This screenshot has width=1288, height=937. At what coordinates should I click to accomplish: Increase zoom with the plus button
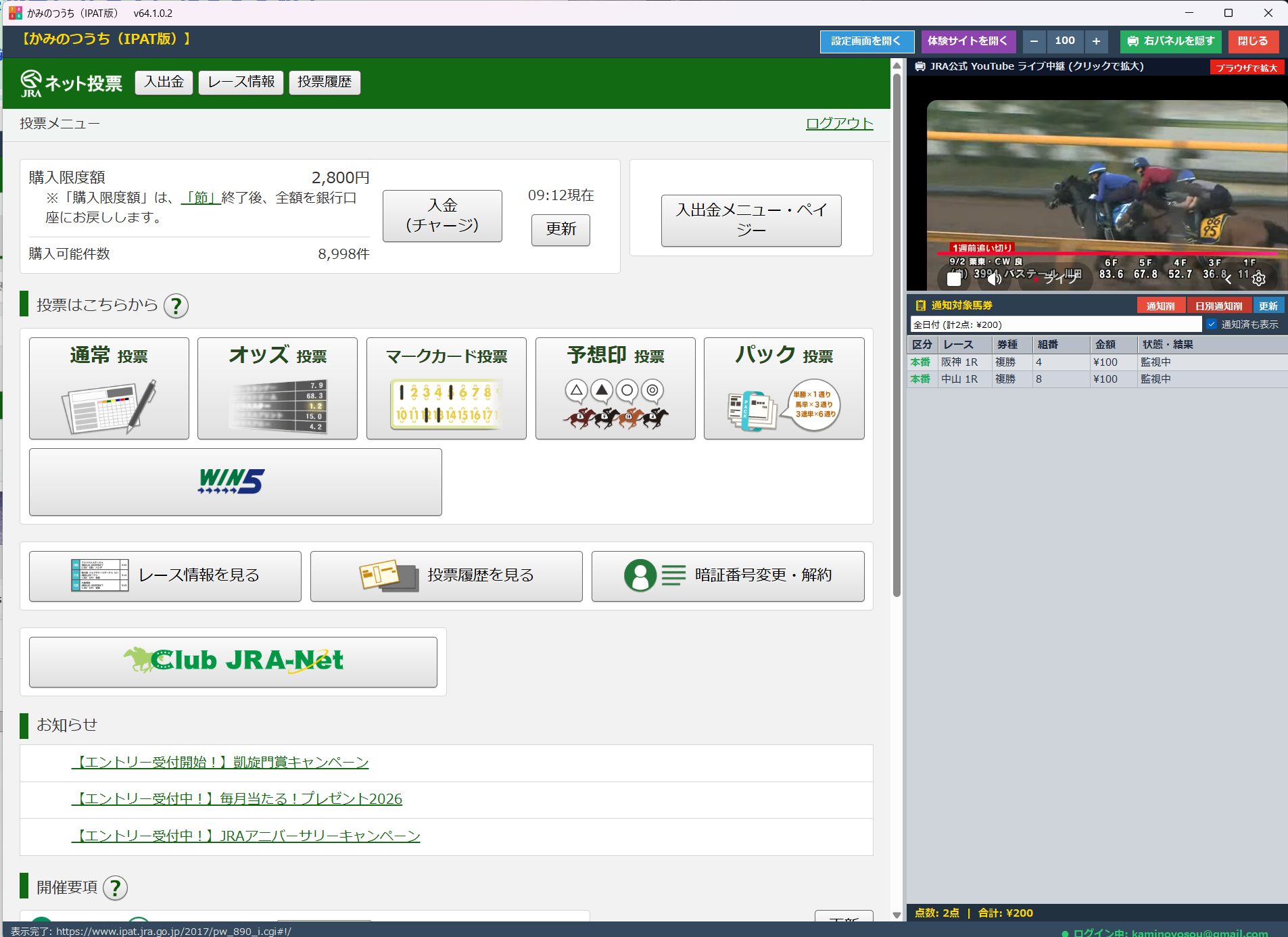pos(1096,41)
